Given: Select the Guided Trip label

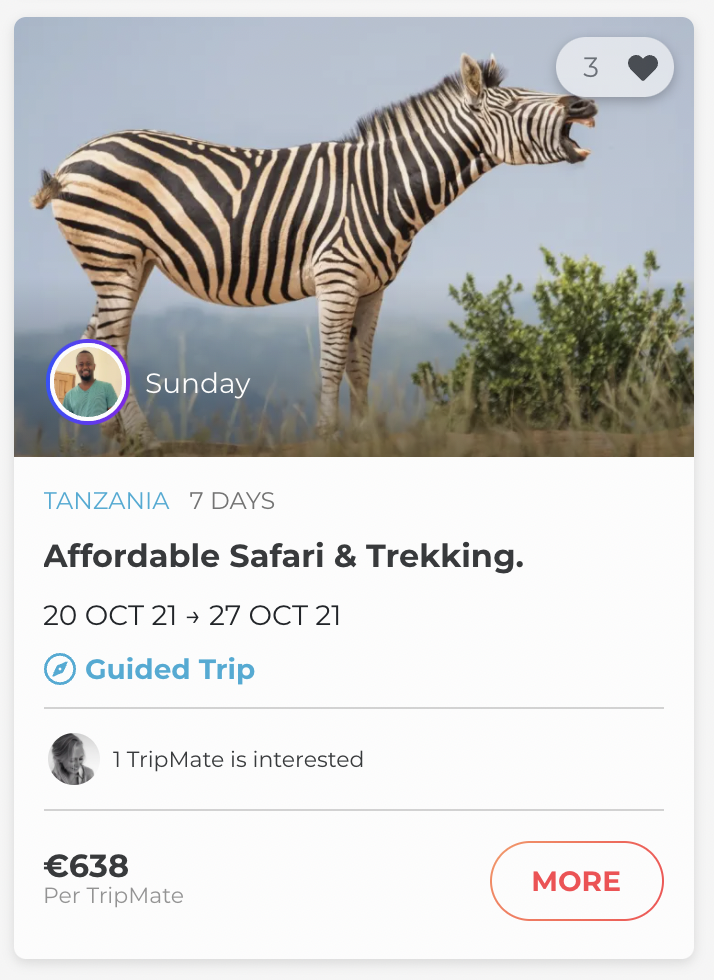Looking at the screenshot, I should coord(170,669).
